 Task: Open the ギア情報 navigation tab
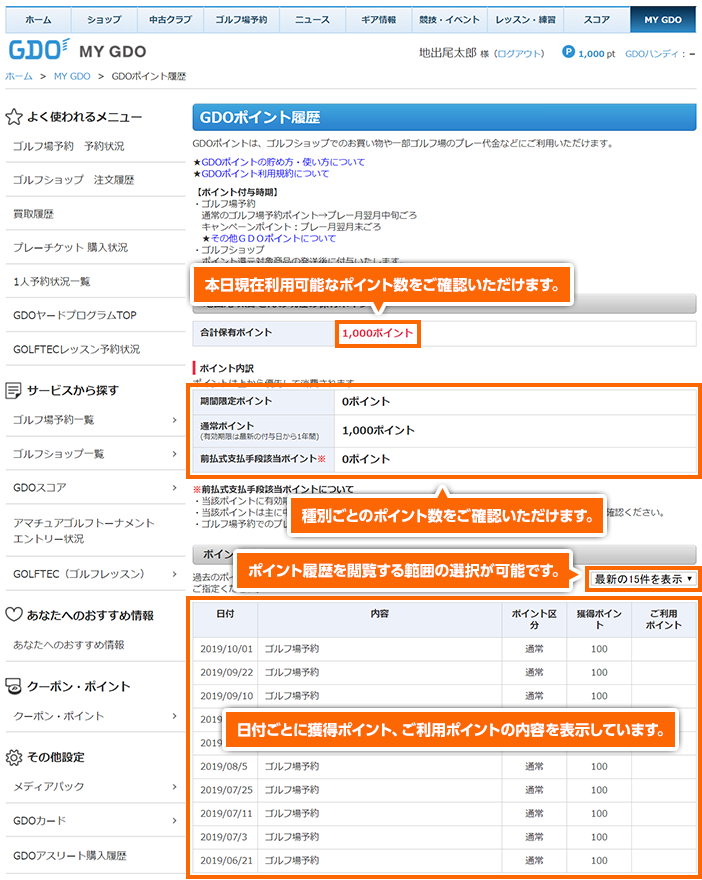[x=379, y=20]
